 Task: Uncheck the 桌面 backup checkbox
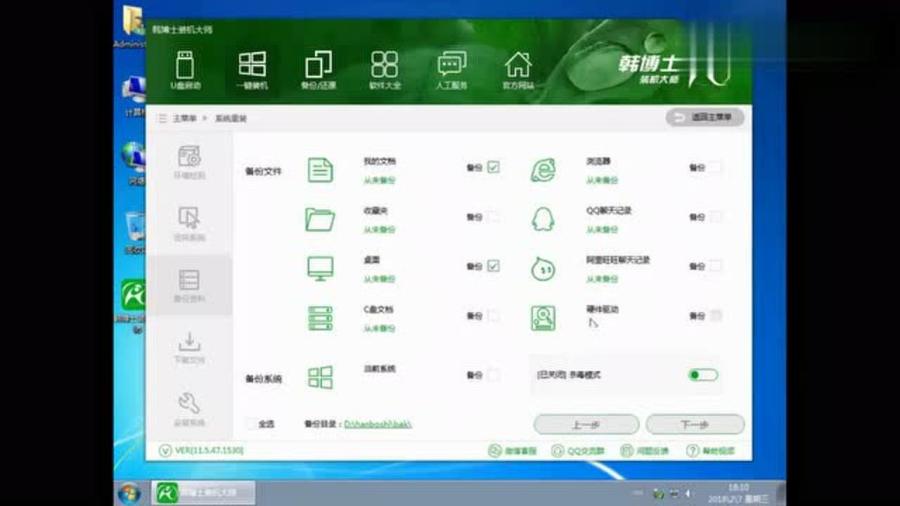click(493, 266)
